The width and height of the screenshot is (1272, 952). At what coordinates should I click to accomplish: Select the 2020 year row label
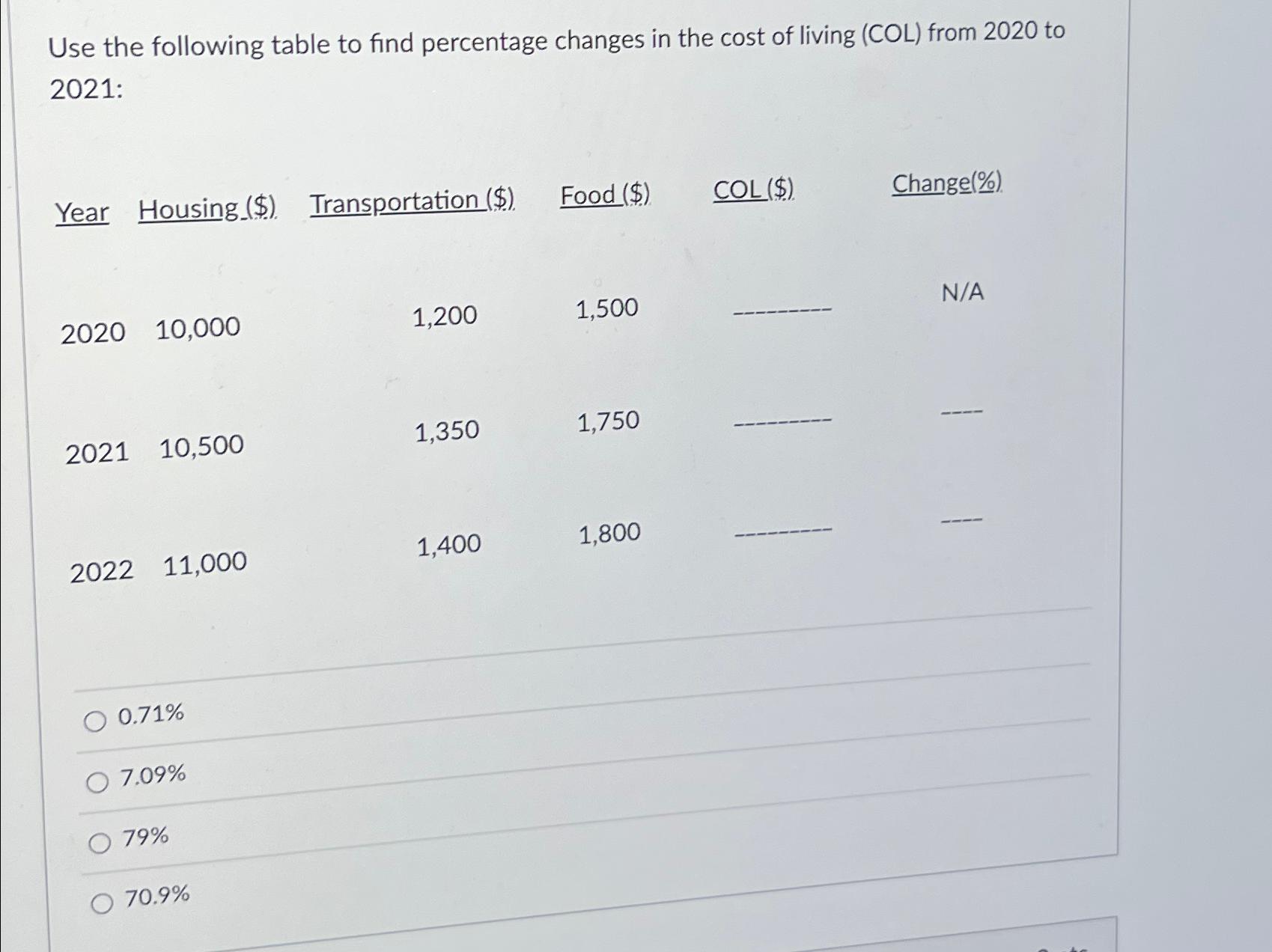[x=95, y=333]
